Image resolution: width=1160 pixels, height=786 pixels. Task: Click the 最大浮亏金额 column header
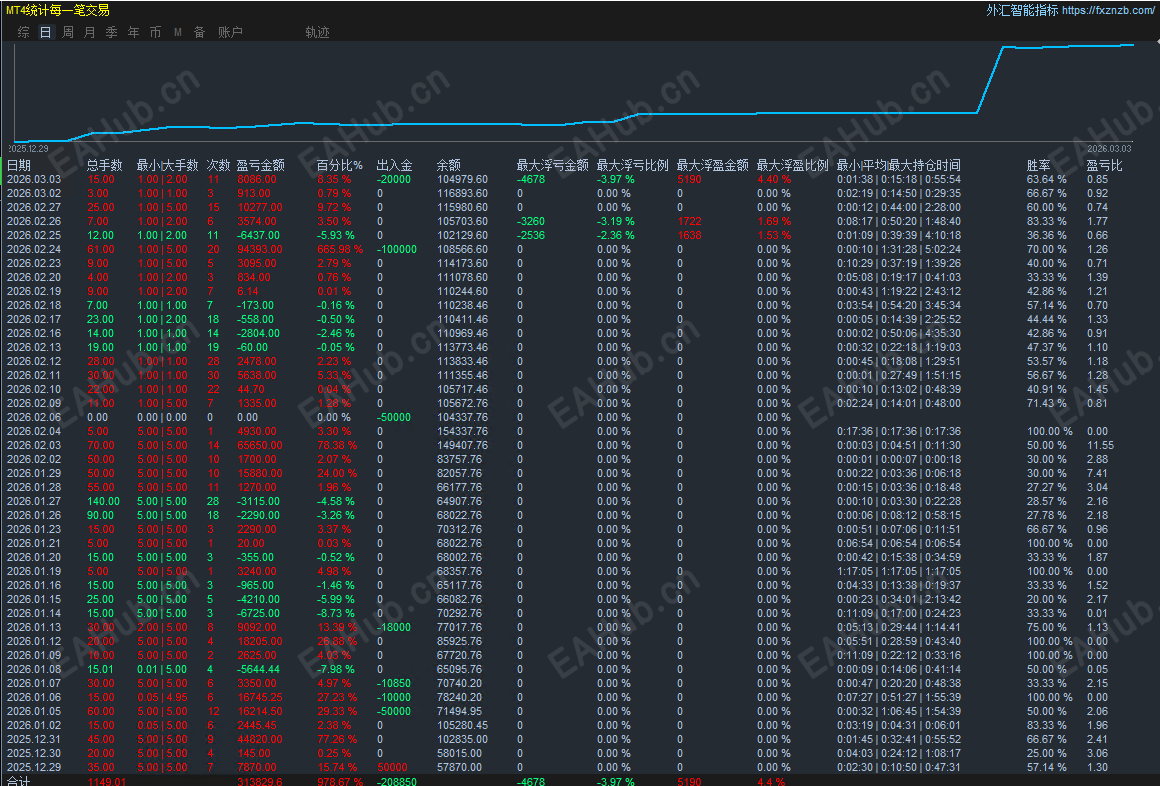(553, 165)
